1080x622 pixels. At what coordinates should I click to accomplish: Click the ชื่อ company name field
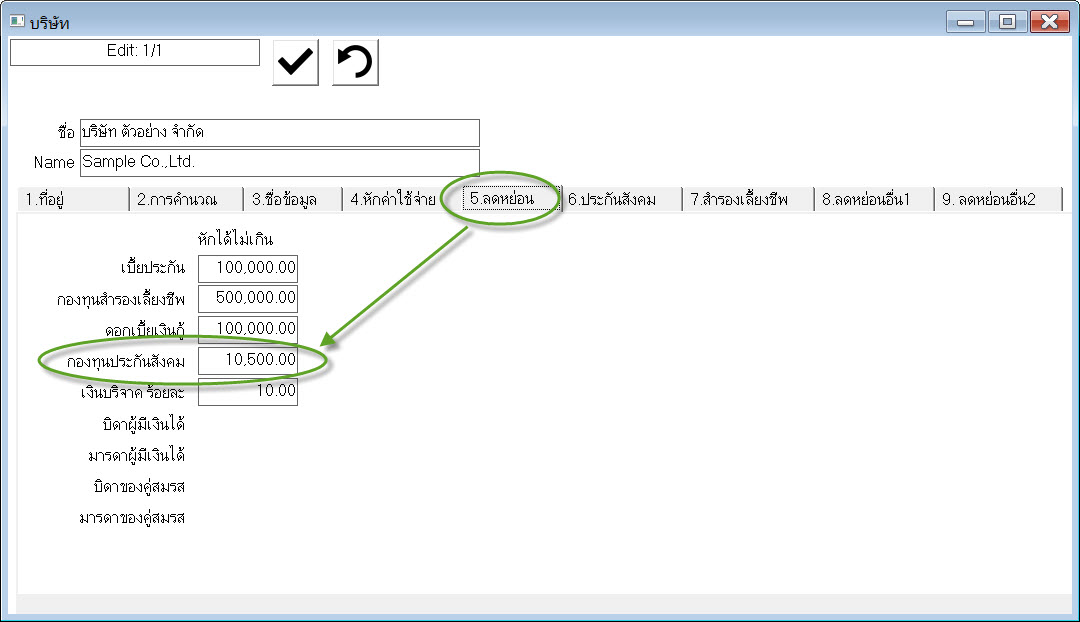coord(279,132)
